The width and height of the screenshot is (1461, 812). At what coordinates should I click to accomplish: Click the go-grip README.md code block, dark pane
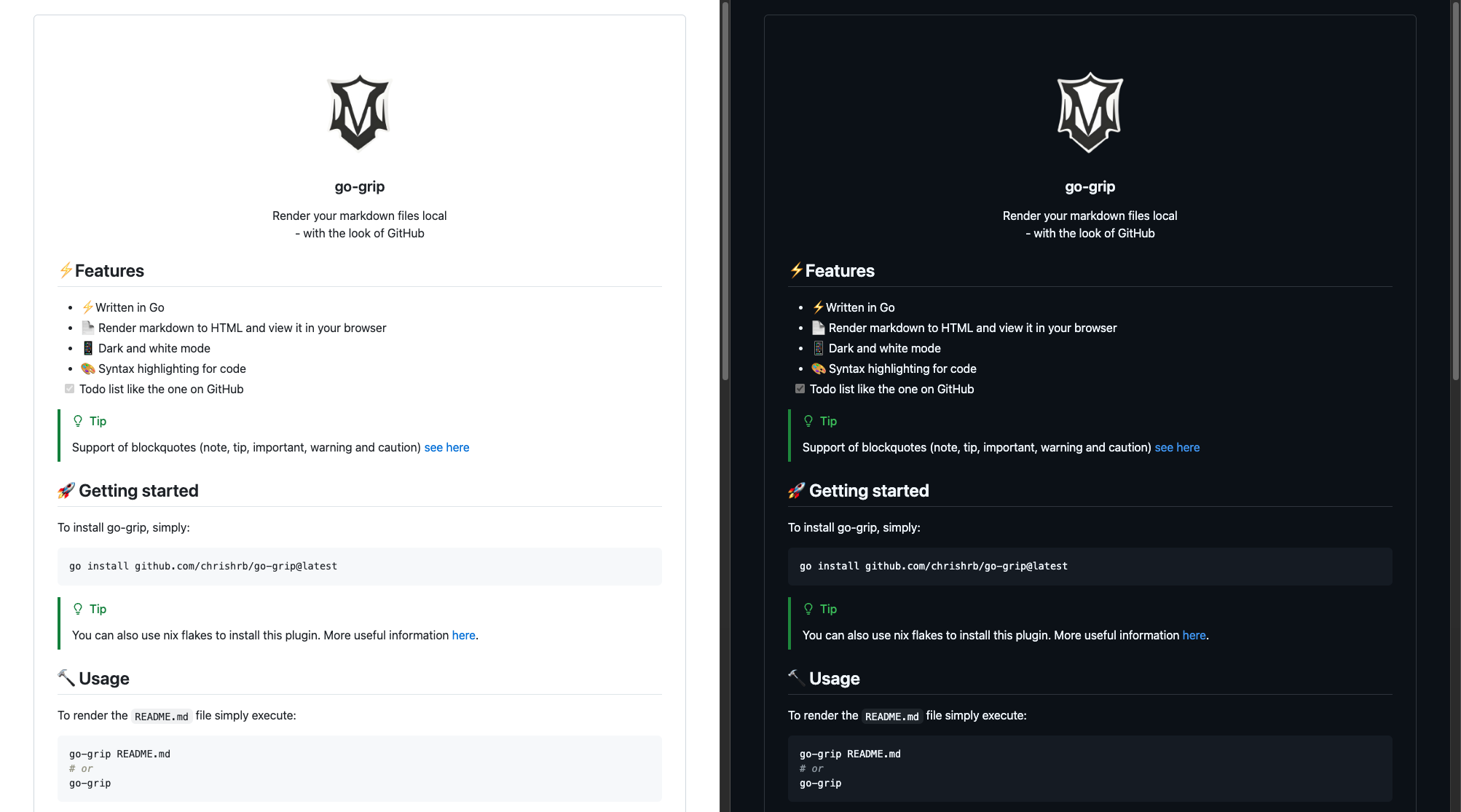(x=1090, y=768)
